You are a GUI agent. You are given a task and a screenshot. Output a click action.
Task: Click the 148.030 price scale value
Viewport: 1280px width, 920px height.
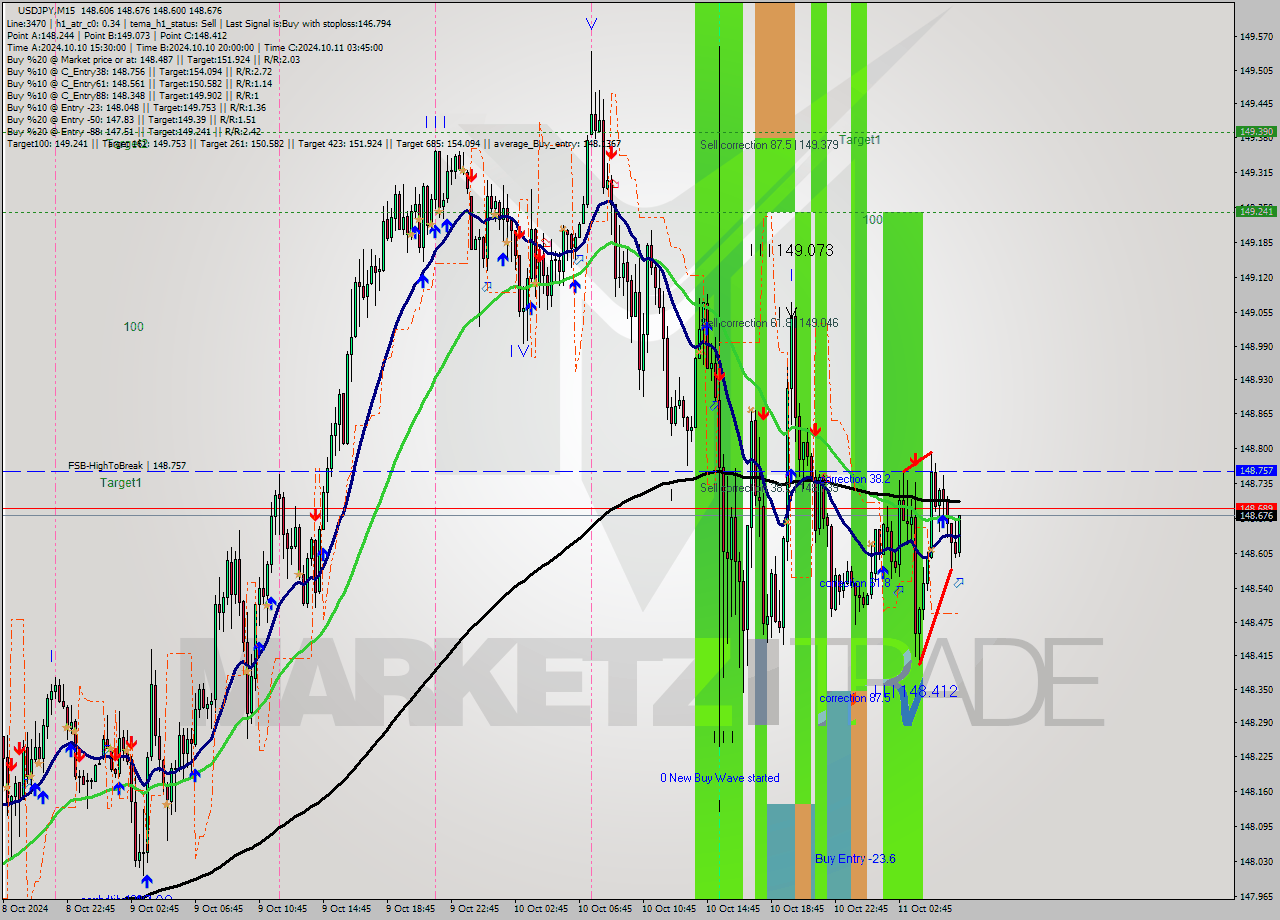coord(1256,861)
